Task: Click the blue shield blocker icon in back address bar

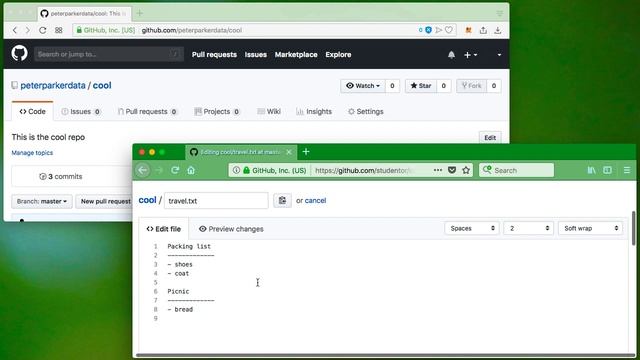Action: pyautogui.click(x=428, y=30)
